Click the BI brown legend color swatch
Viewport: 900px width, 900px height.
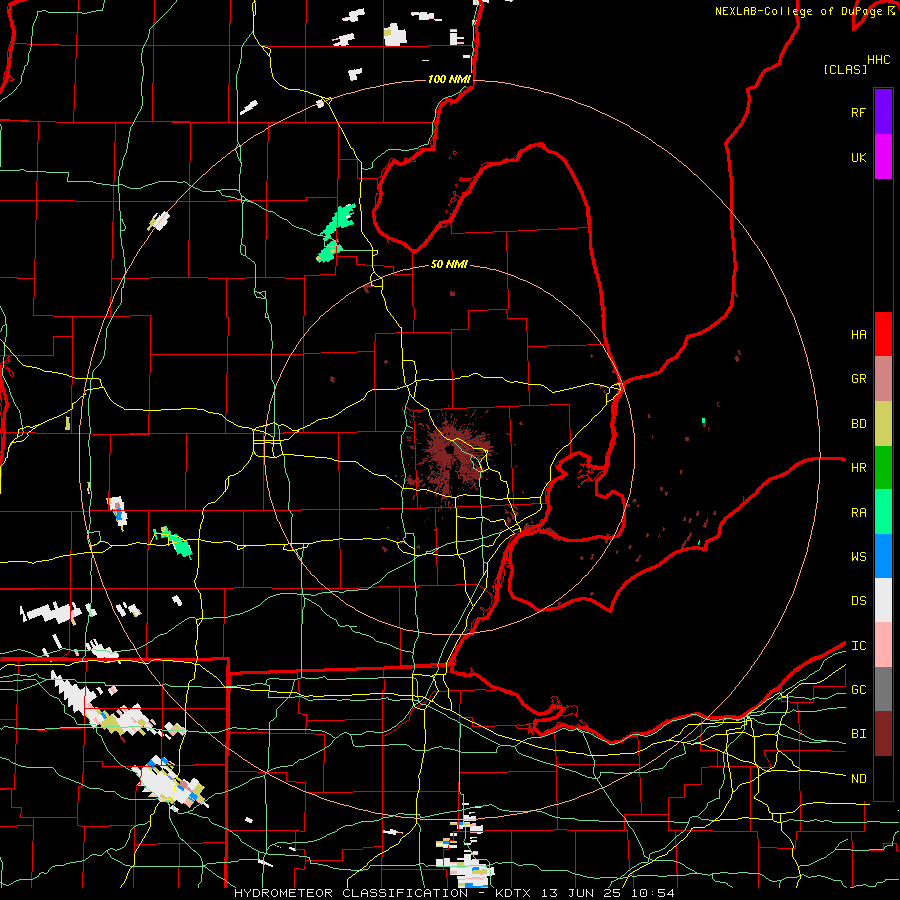883,734
